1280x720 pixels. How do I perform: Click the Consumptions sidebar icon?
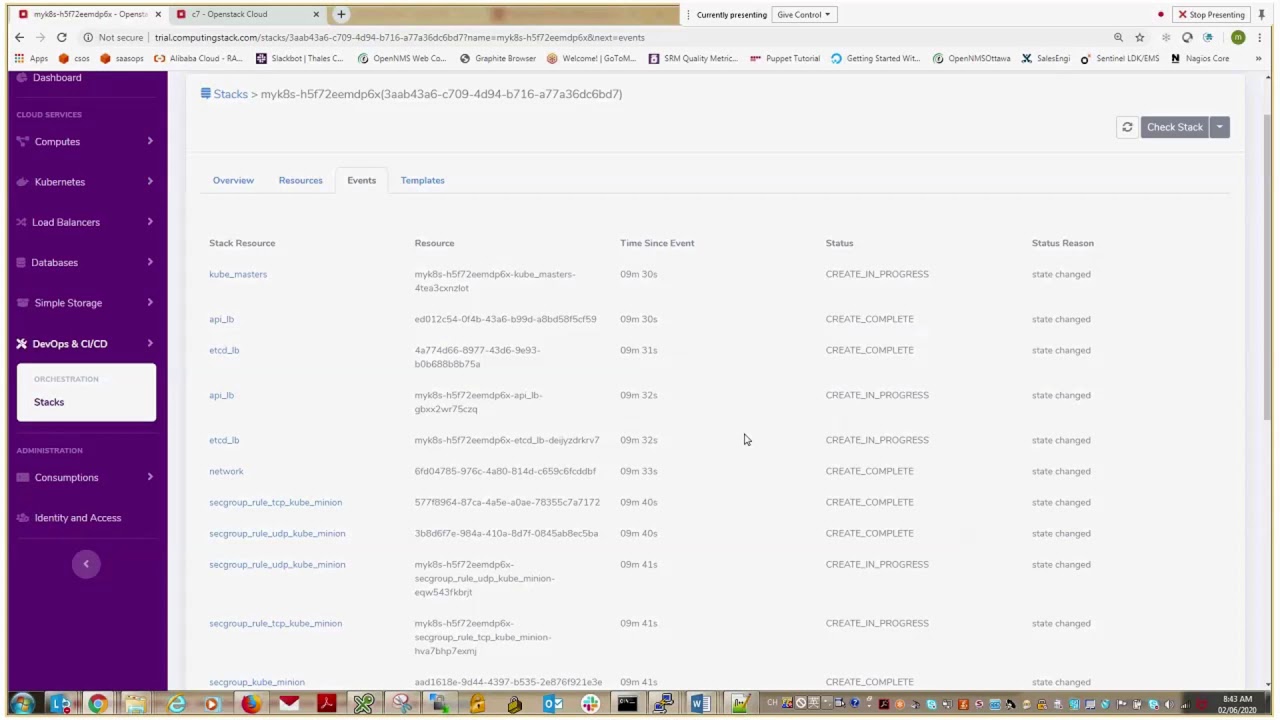21,477
